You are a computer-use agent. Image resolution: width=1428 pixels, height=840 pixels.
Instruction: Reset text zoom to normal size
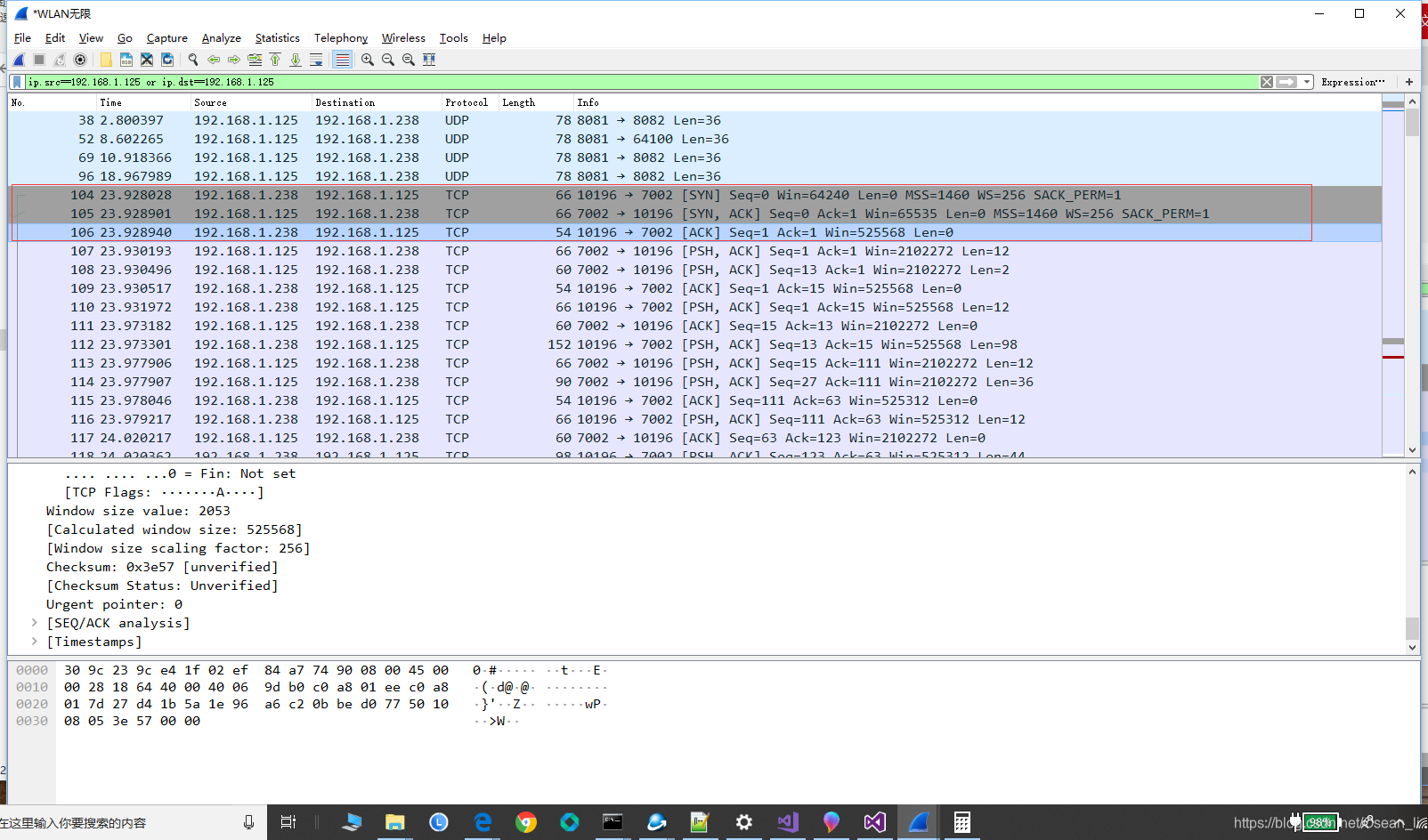[409, 60]
